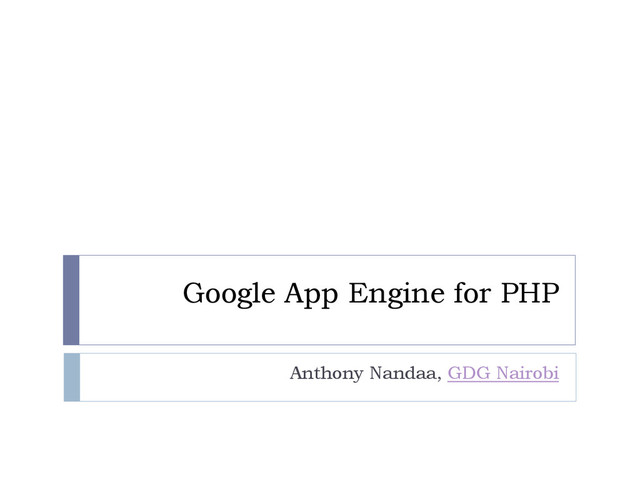The image size is (640, 480).
Task: Click the letters GDG in the link
Action: [x=469, y=373]
